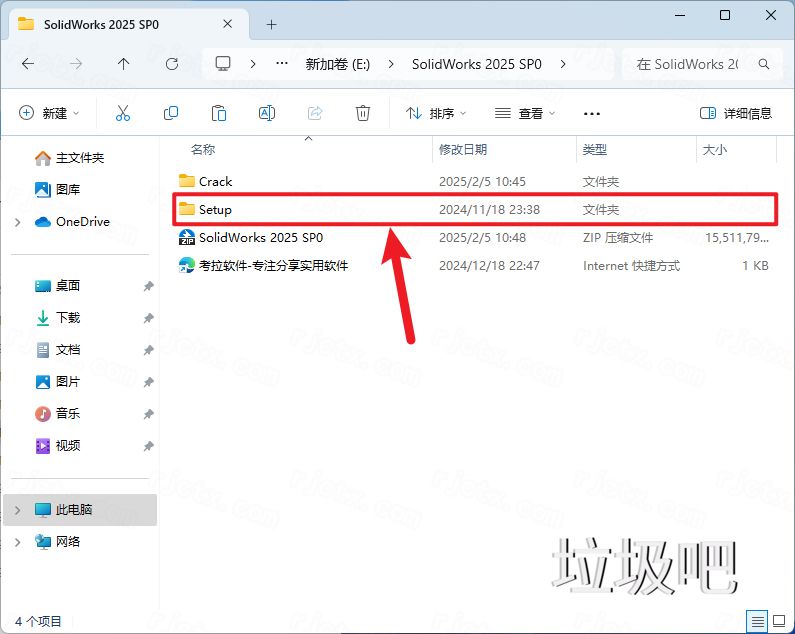Click the chevron after the PC breadcrumb icon

[x=252, y=64]
